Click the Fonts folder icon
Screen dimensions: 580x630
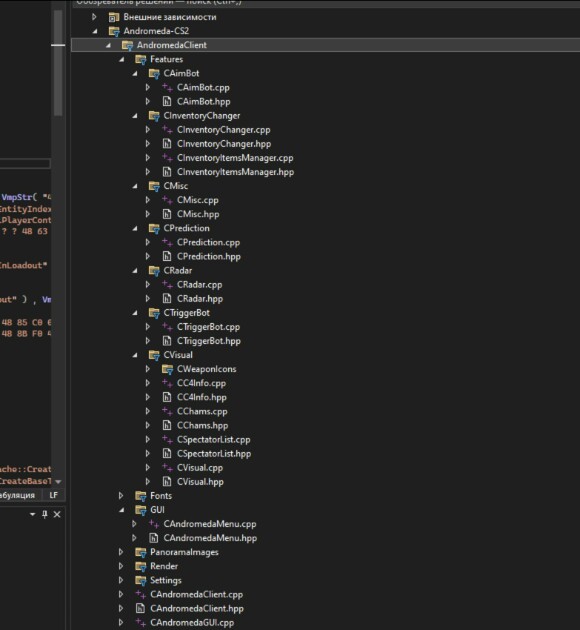(x=141, y=496)
